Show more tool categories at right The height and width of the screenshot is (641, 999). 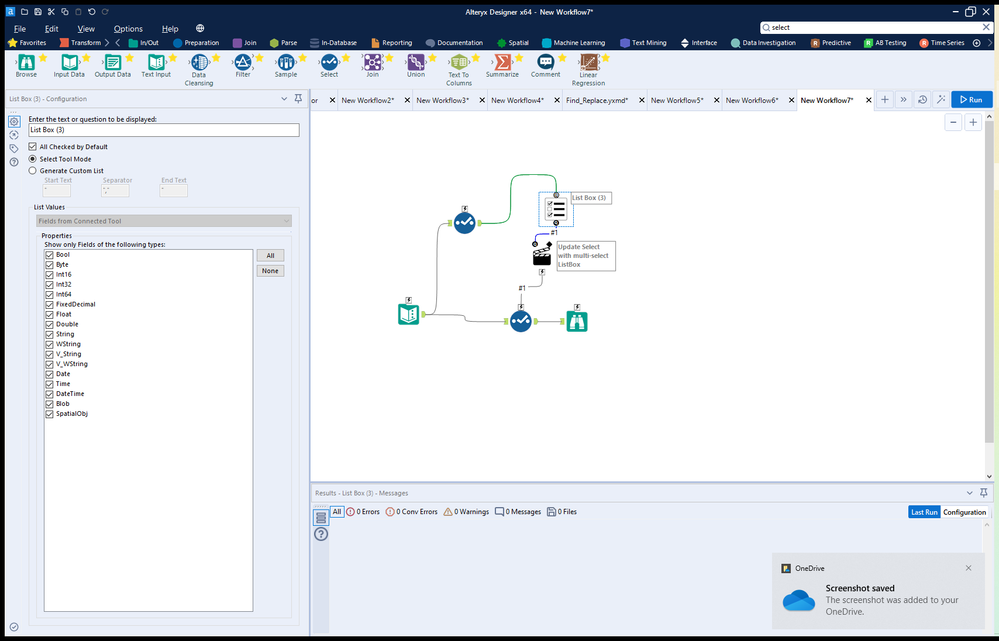pyautogui.click(x=990, y=43)
